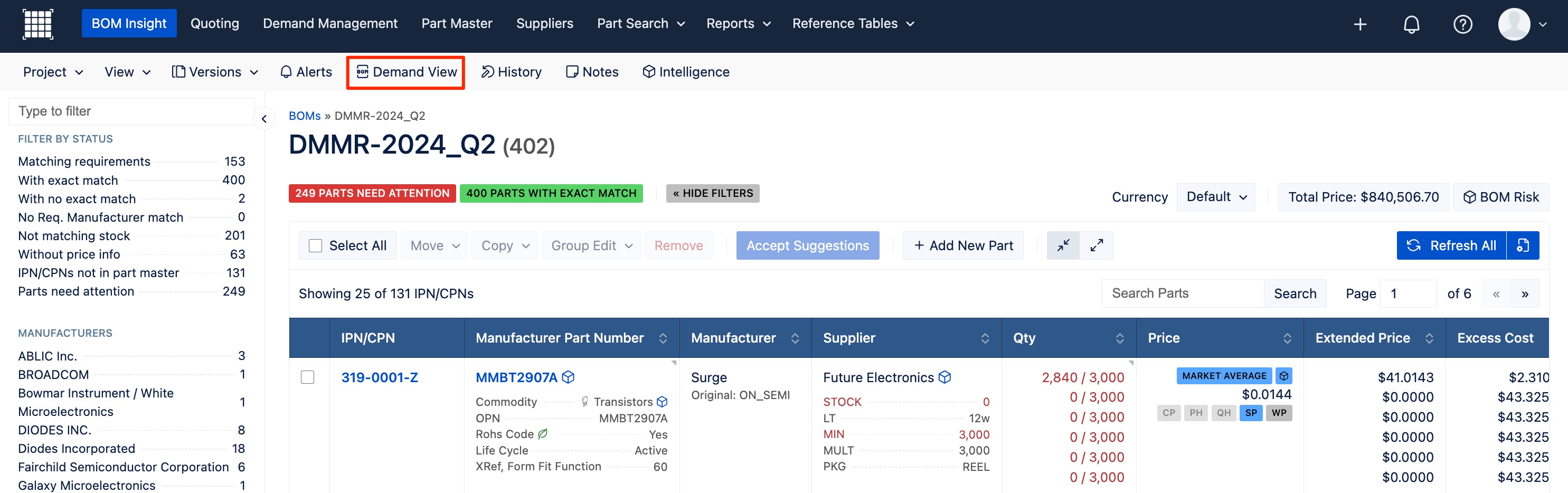Click the 249 Parts Need Attention badge
This screenshot has width=1568, height=493.
[372, 194]
